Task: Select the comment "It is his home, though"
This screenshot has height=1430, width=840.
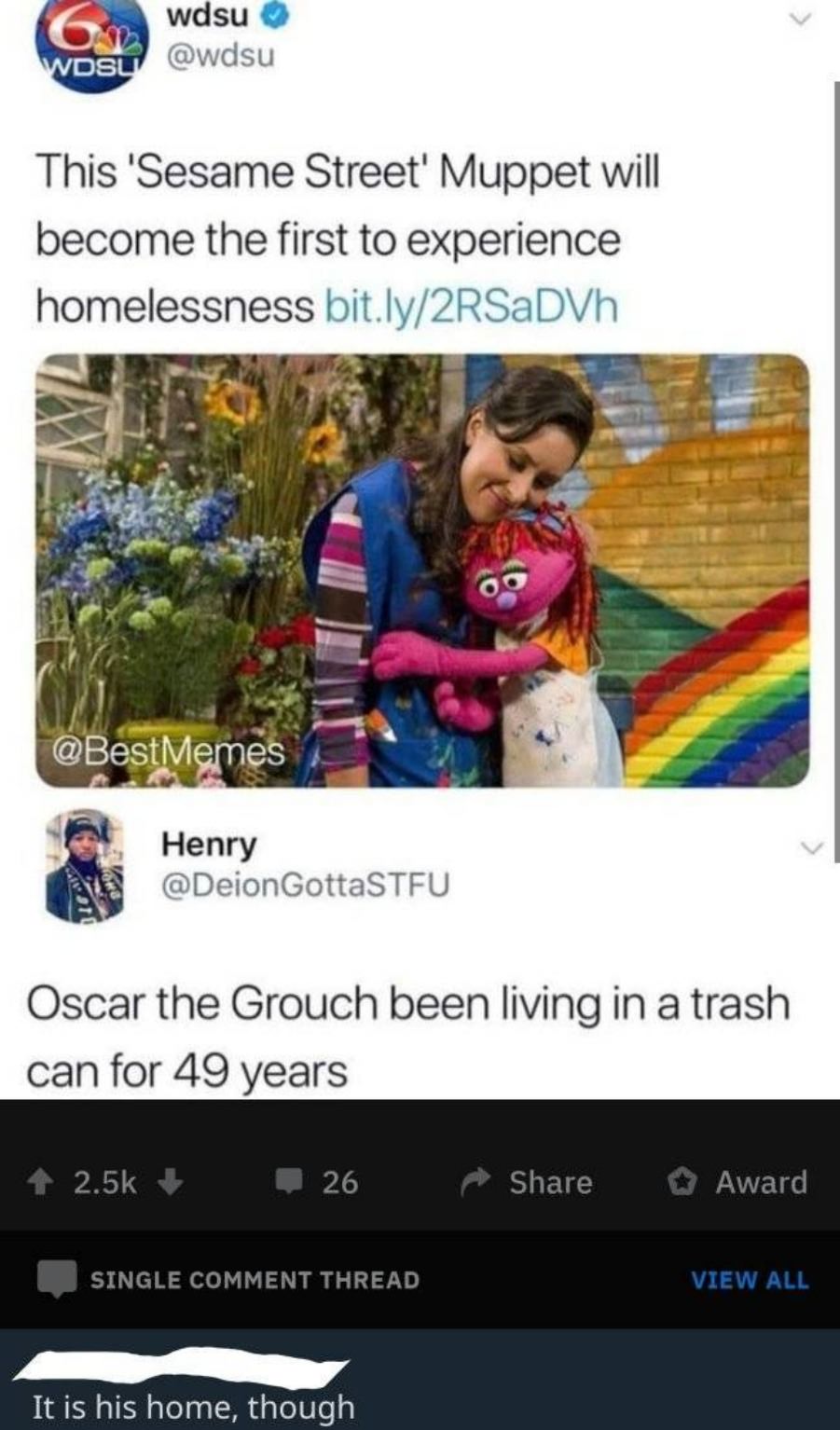Action: (x=193, y=1407)
